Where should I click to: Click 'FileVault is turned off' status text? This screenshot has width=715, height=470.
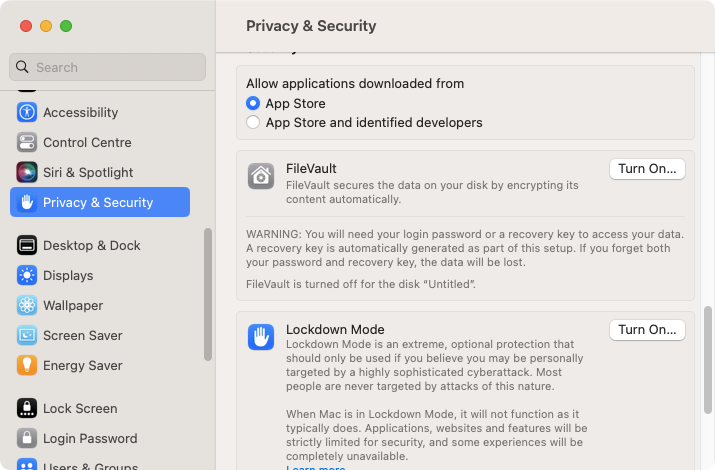(361, 284)
